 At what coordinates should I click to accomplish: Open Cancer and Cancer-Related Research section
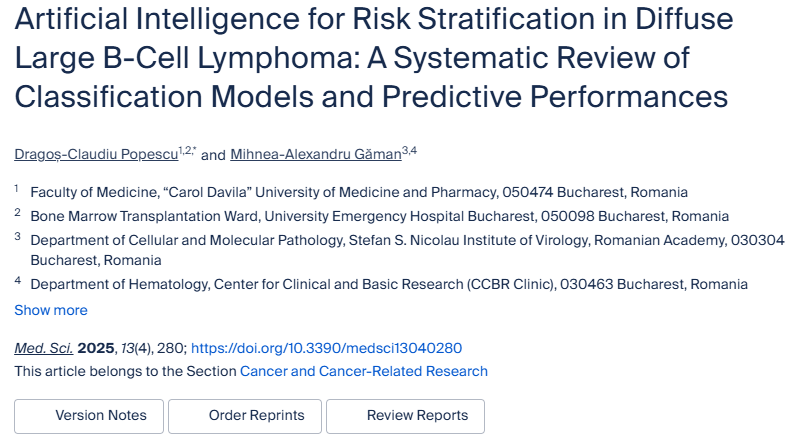click(x=364, y=371)
